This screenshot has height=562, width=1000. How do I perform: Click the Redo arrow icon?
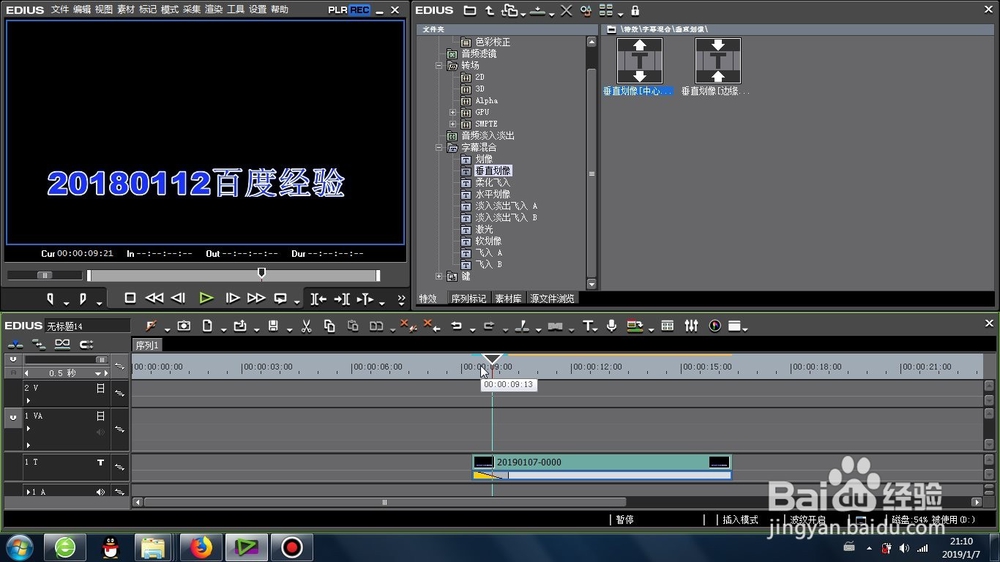coord(489,326)
